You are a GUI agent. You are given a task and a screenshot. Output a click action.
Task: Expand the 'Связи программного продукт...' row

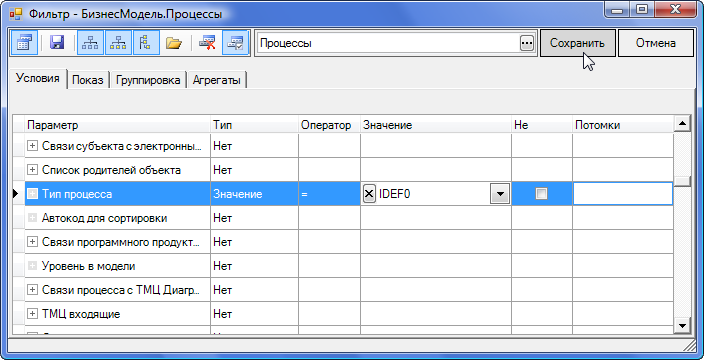[x=32, y=242]
